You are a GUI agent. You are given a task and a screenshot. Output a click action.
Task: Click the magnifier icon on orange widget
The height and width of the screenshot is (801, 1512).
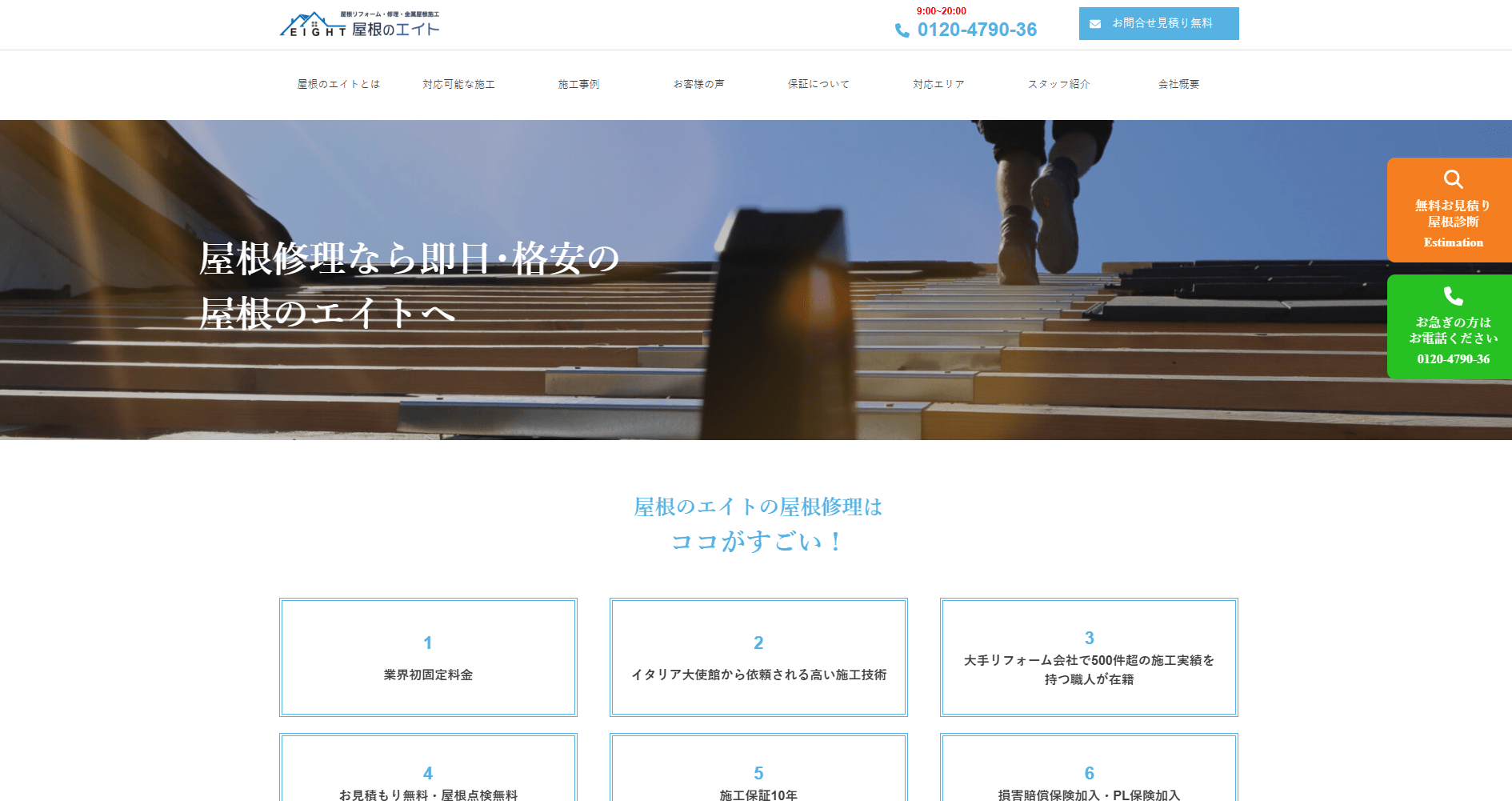point(1453,179)
